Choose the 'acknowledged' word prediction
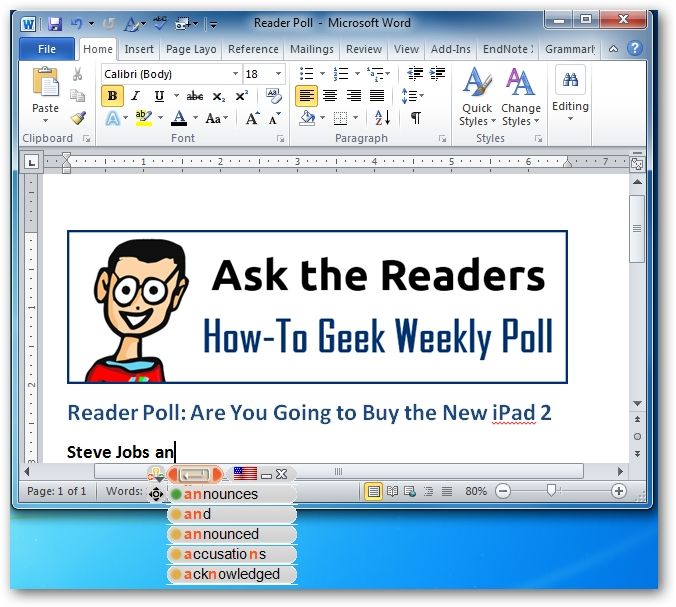This screenshot has width=676, height=607. click(232, 574)
